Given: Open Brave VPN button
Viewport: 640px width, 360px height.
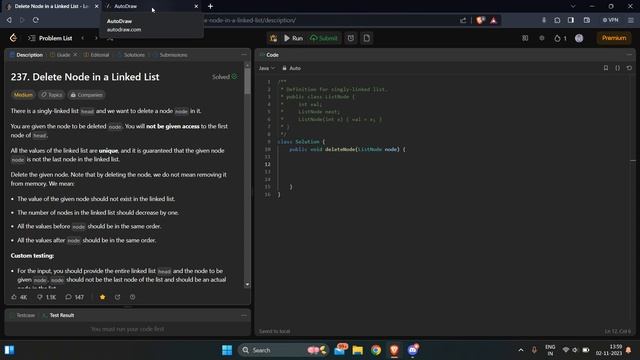Looking at the screenshot, I should point(611,20).
